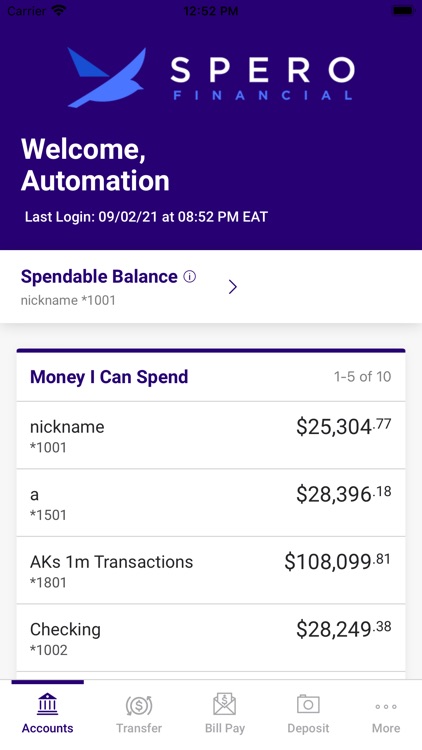This screenshot has width=422, height=750.
Task: Tap the Accounts bank icon
Action: pyautogui.click(x=47, y=704)
